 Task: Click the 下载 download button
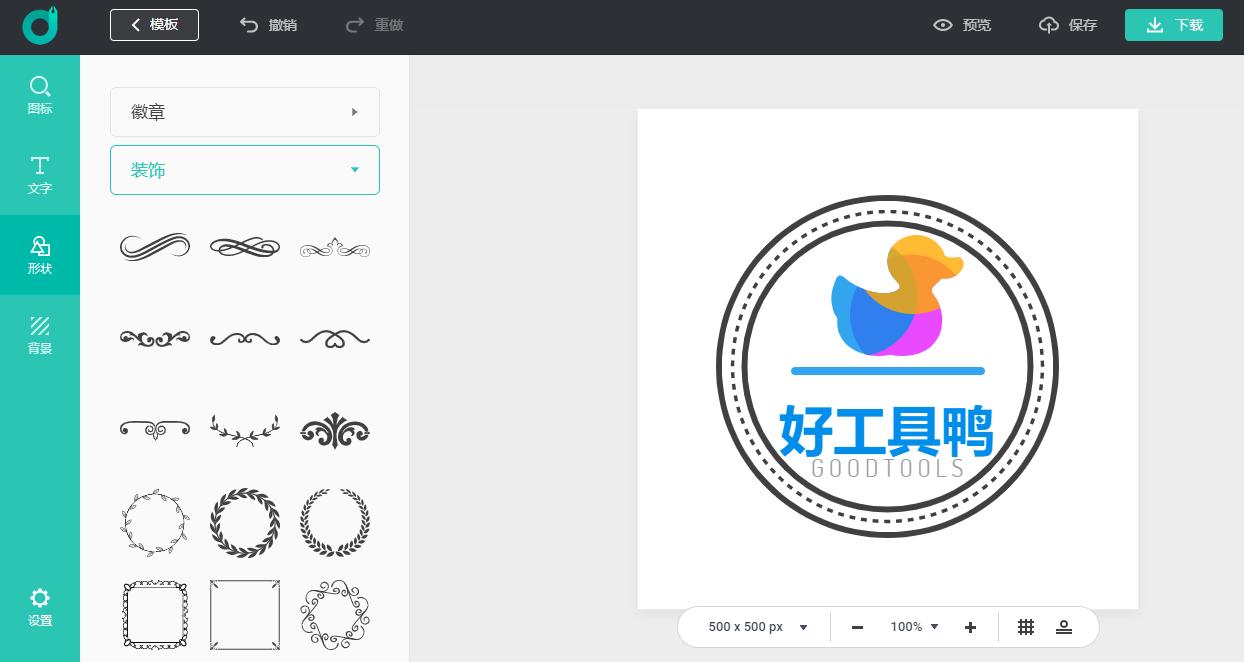tap(1174, 25)
